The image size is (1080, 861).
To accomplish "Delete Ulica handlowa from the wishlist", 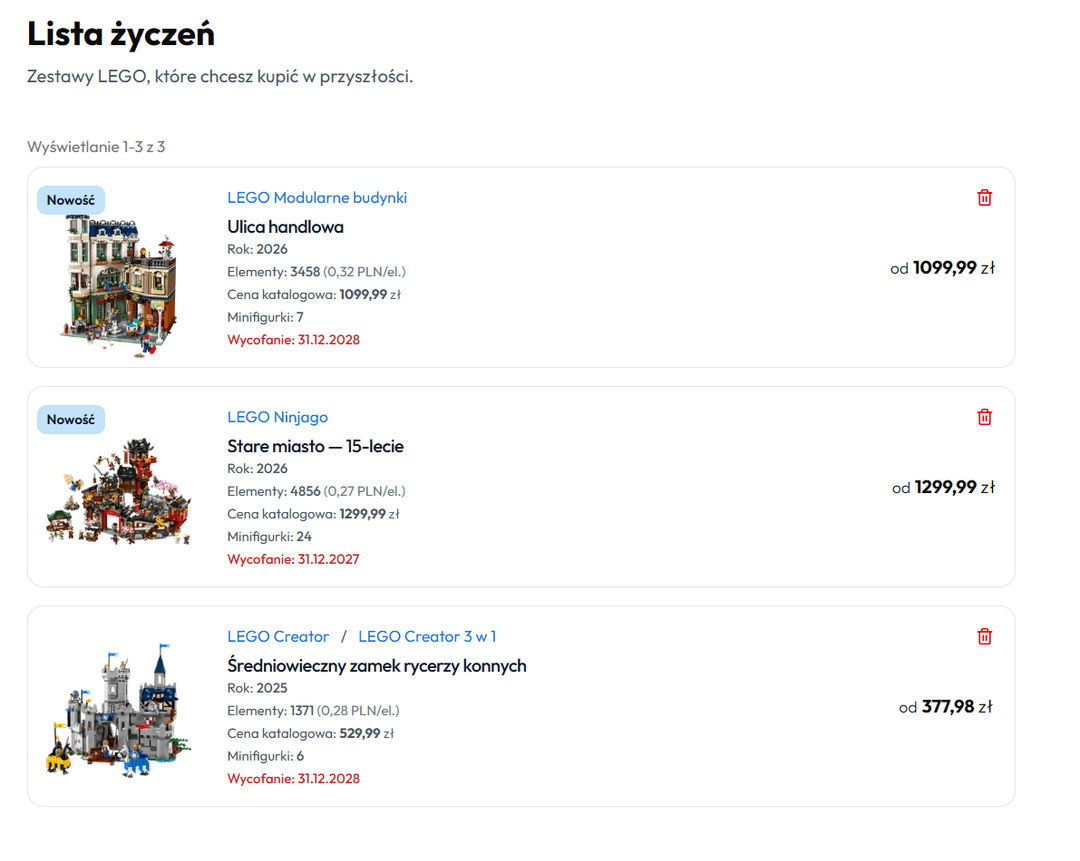I will point(984,198).
